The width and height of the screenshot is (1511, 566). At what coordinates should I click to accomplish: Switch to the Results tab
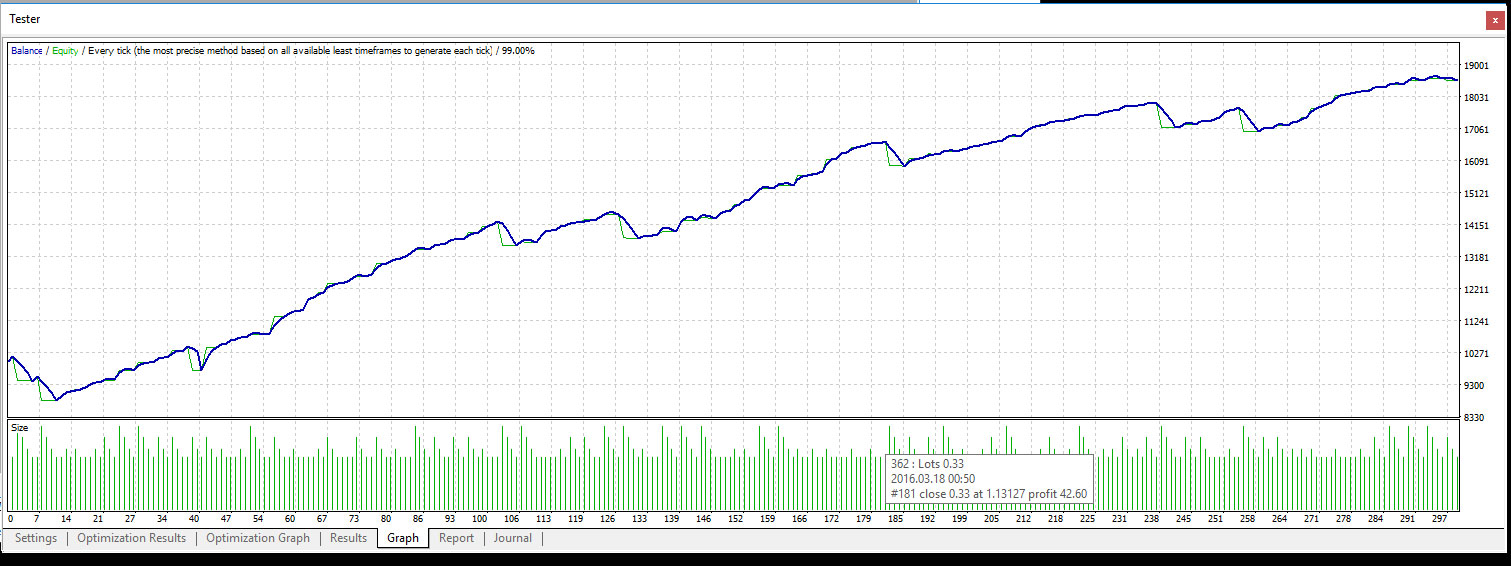tap(349, 538)
